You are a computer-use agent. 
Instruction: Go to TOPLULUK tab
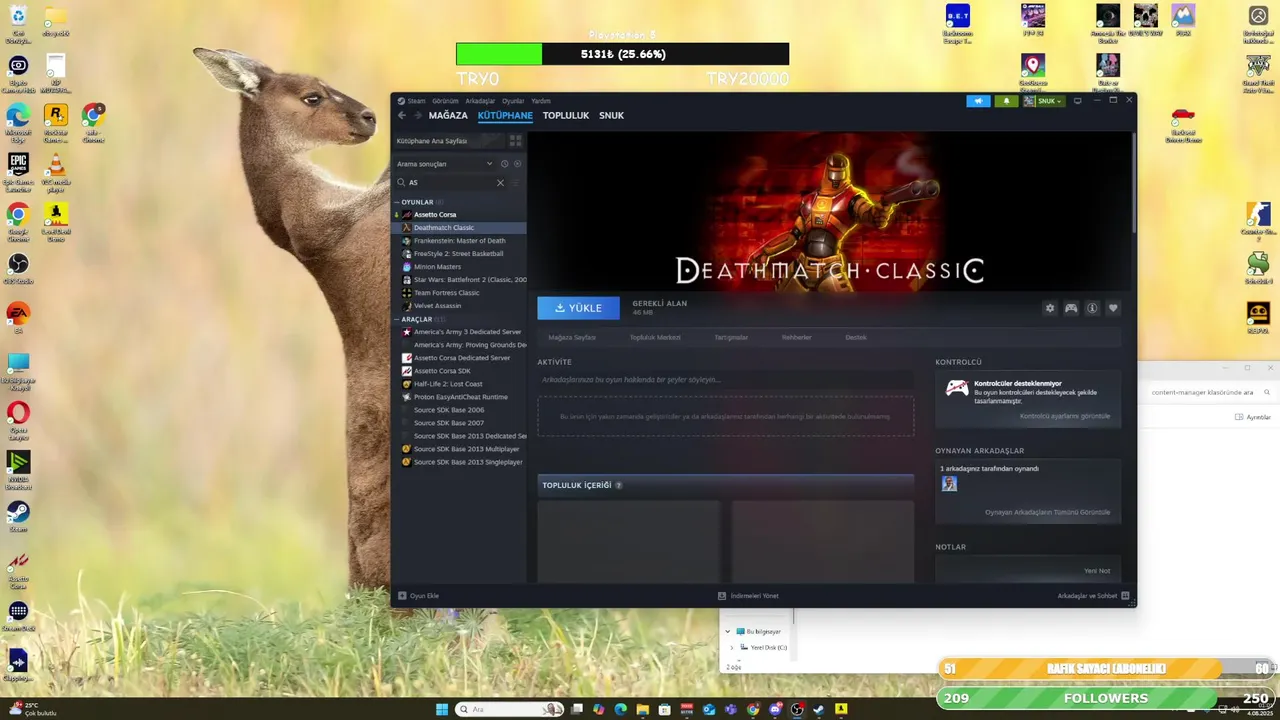(566, 115)
